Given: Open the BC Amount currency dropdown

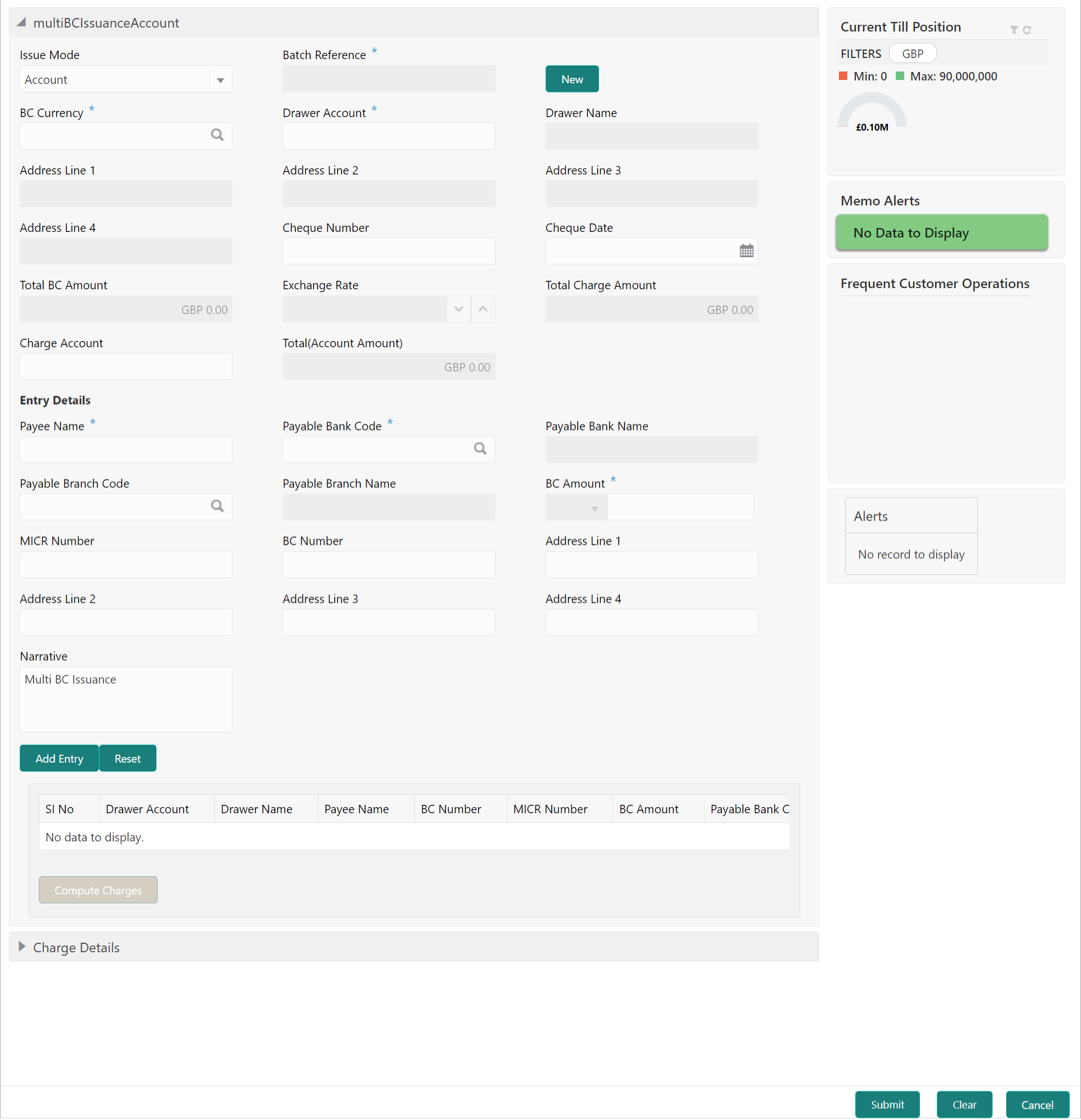Looking at the screenshot, I should tap(595, 509).
